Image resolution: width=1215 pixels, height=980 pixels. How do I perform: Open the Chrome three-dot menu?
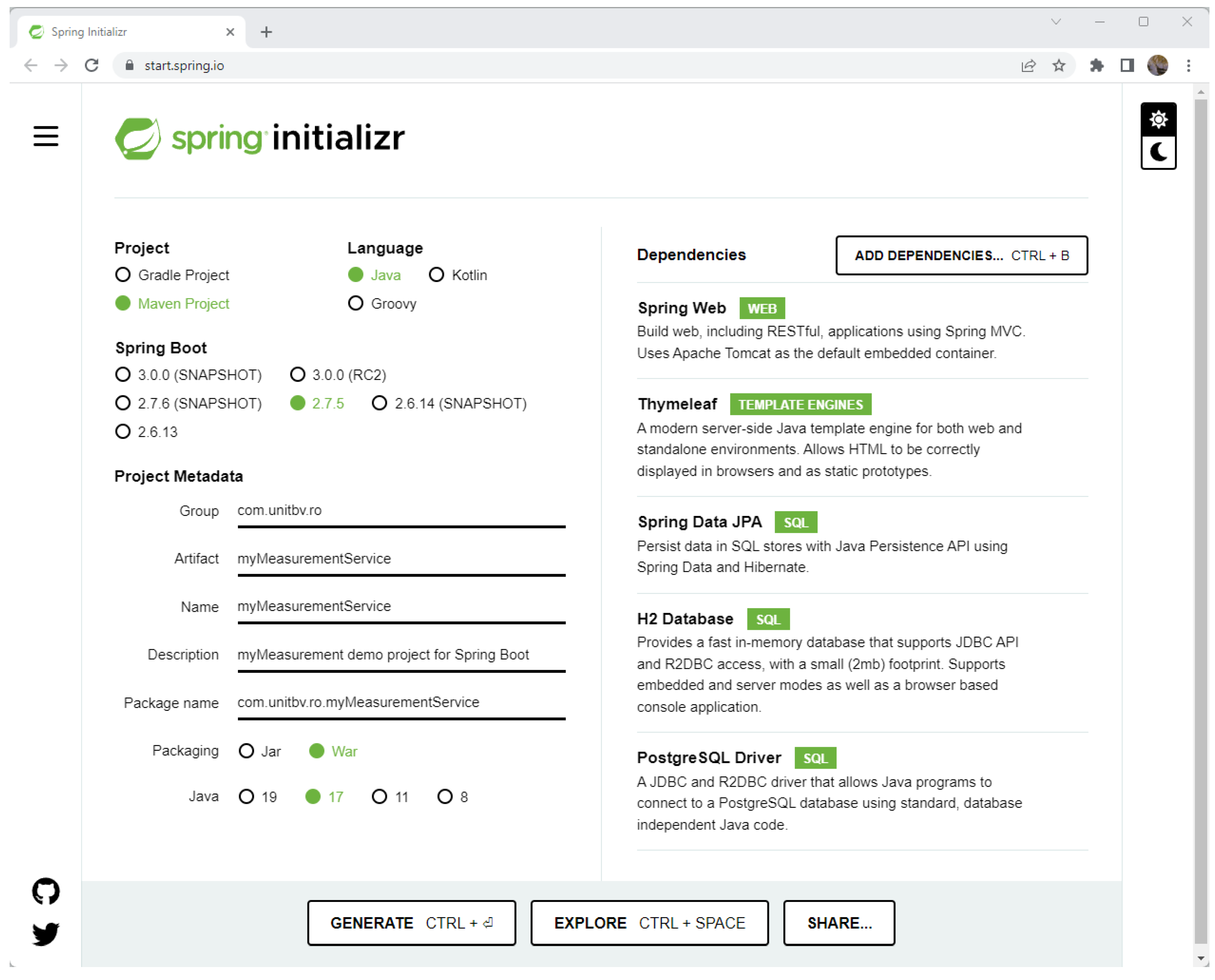point(1188,66)
